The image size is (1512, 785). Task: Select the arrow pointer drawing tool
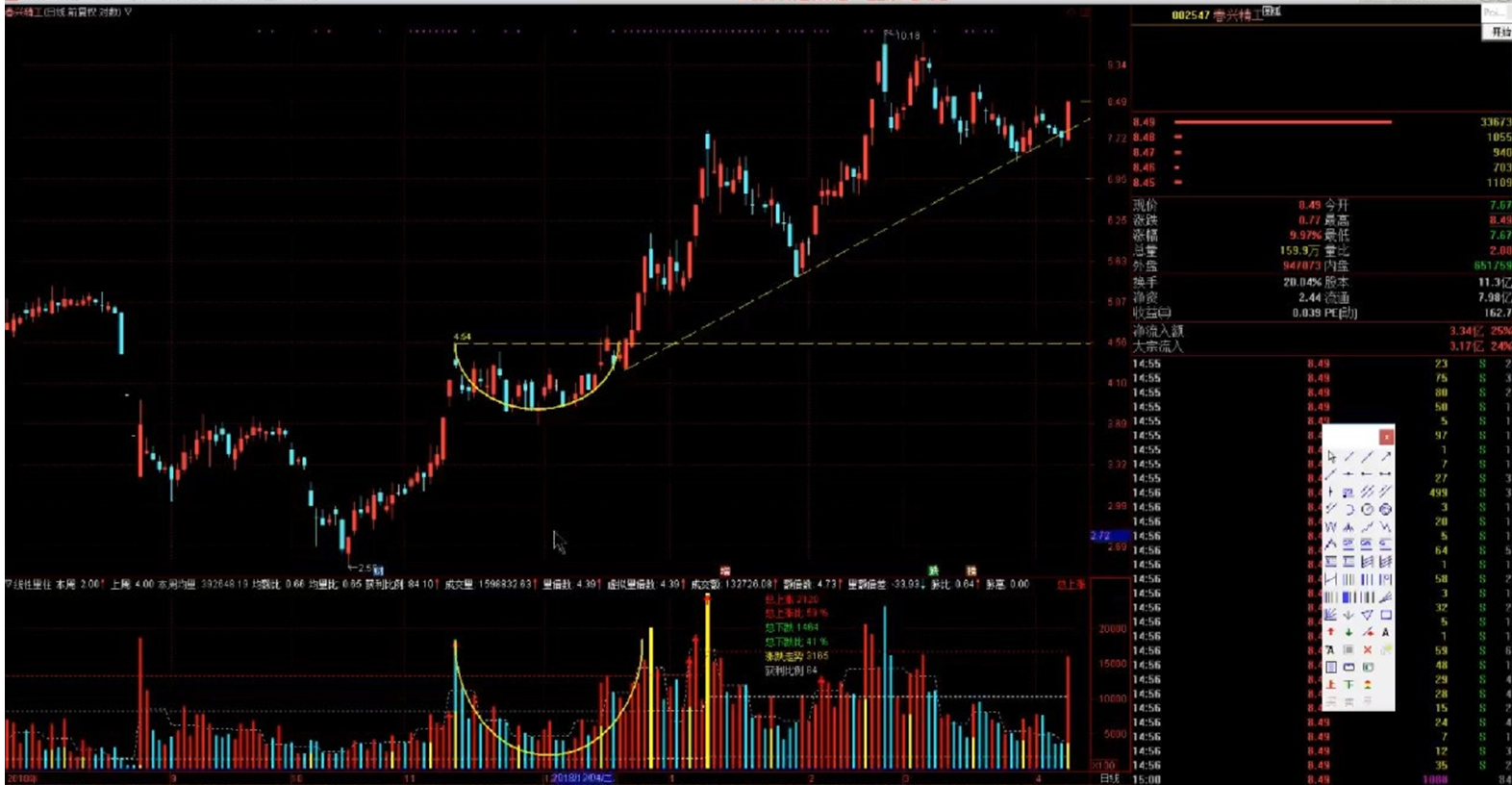[x=1331, y=457]
